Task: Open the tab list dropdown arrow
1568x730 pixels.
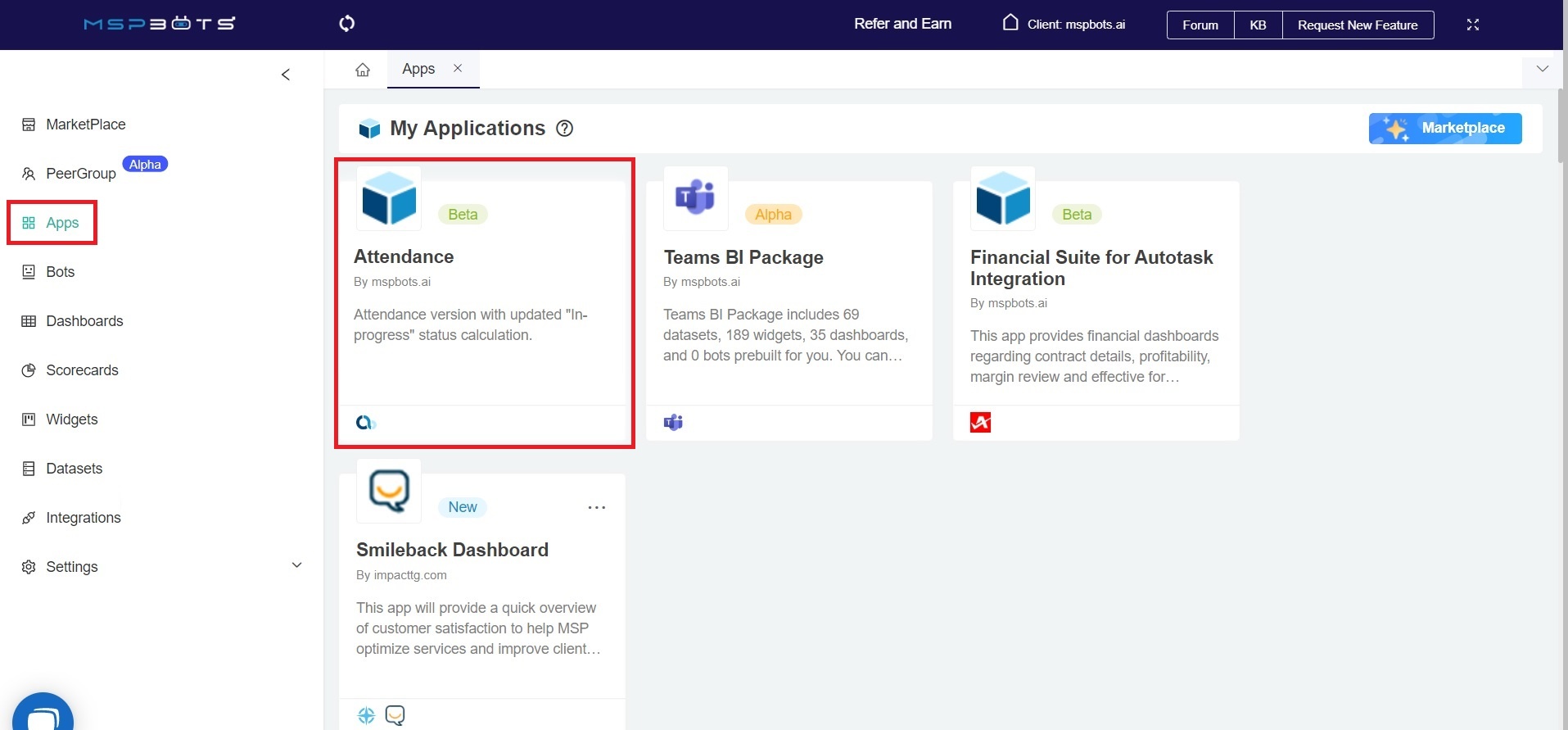Action: (x=1543, y=69)
